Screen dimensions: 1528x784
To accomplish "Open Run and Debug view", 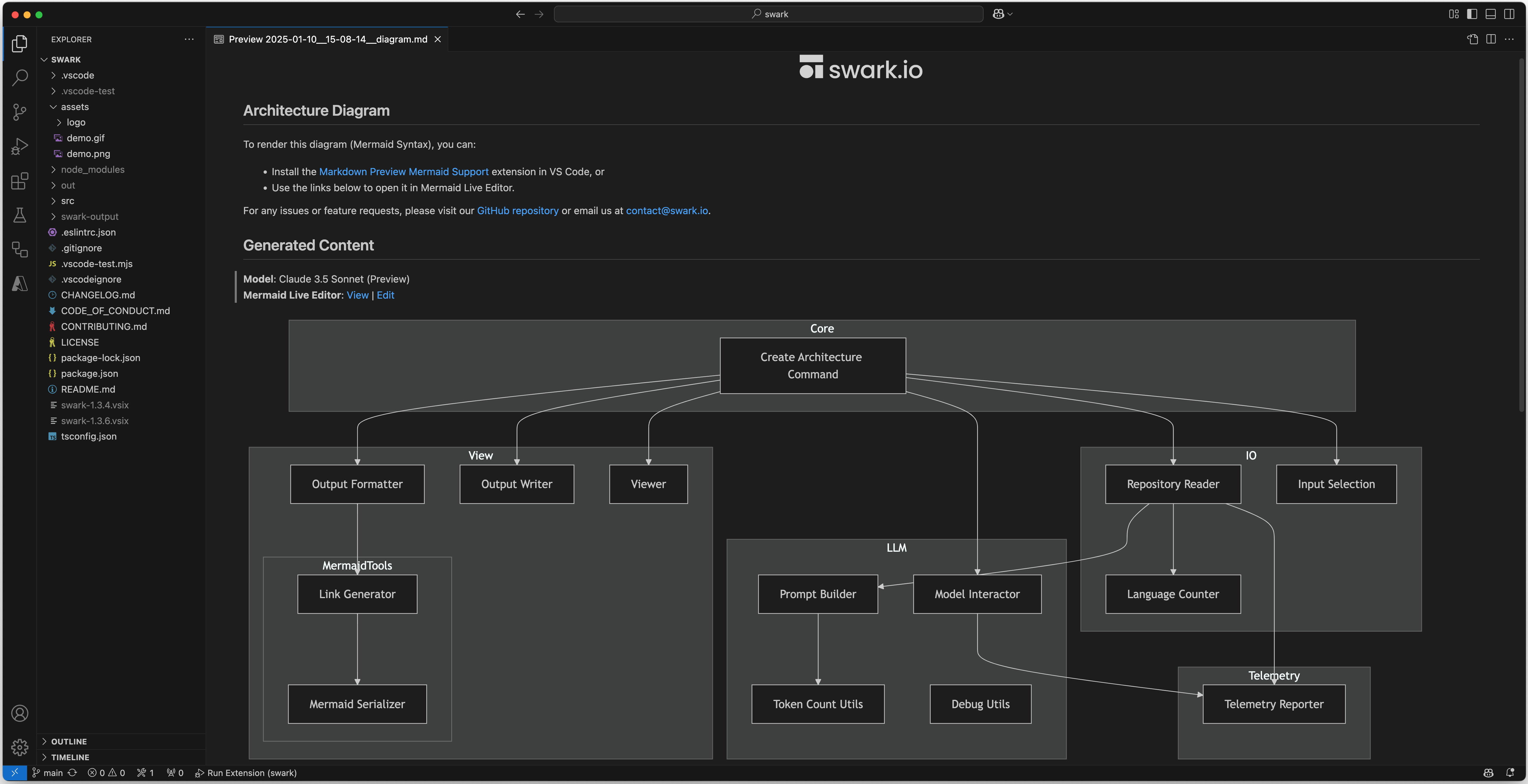I will coord(20,146).
